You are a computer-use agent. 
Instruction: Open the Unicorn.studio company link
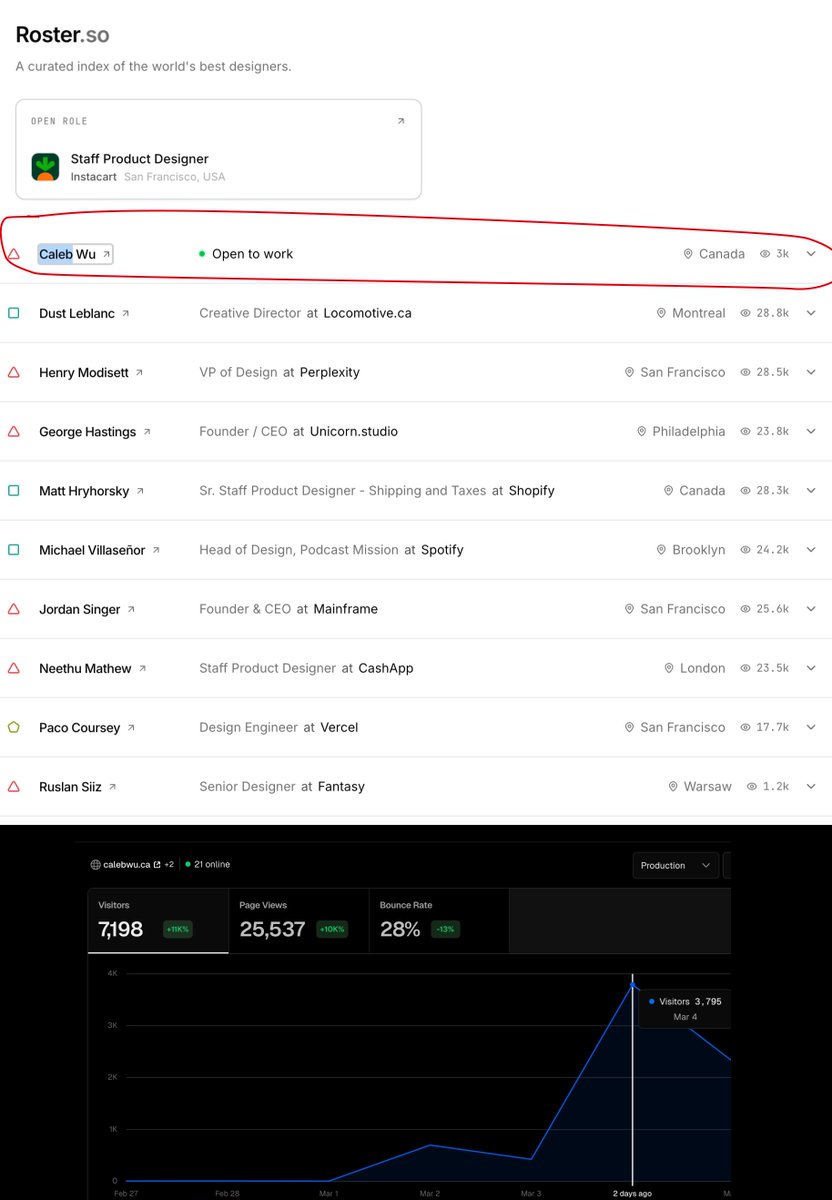tap(354, 431)
